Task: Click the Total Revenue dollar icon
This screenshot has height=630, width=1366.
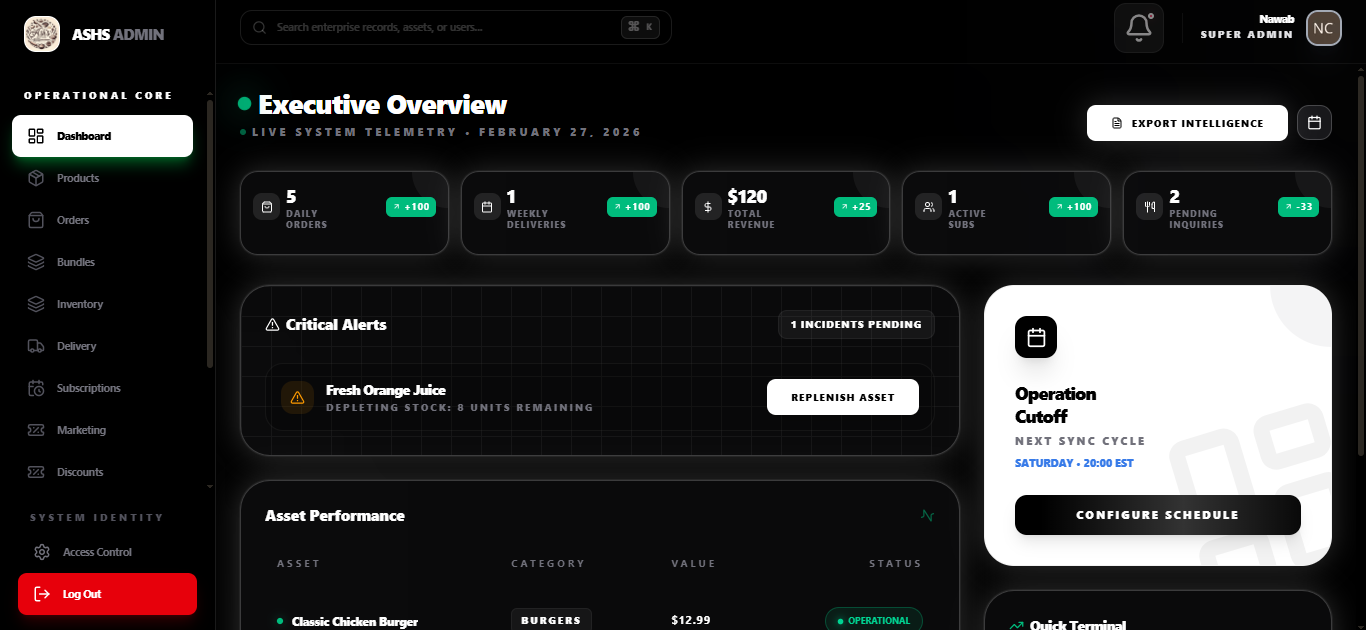Action: 708,207
